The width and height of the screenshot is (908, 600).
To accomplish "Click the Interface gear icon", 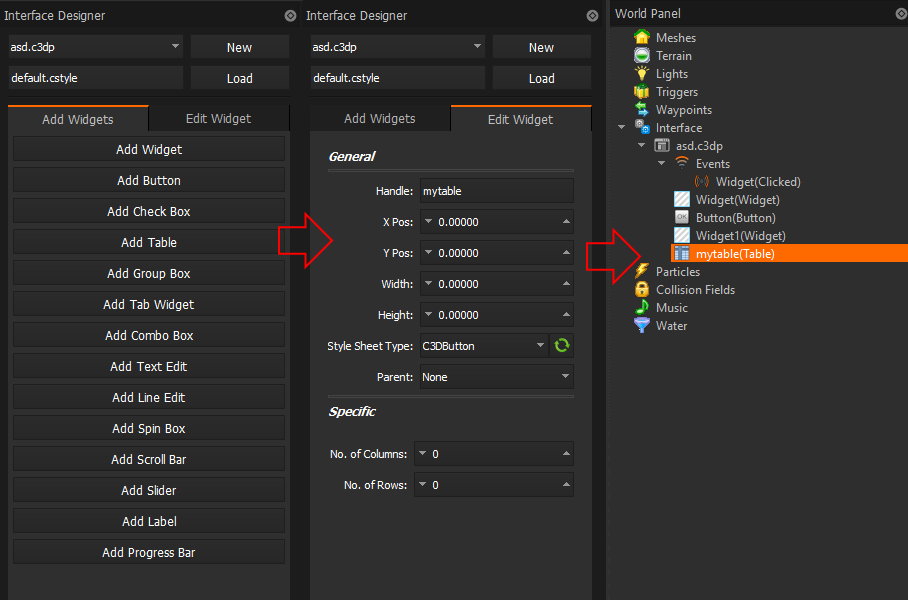I will coord(642,127).
